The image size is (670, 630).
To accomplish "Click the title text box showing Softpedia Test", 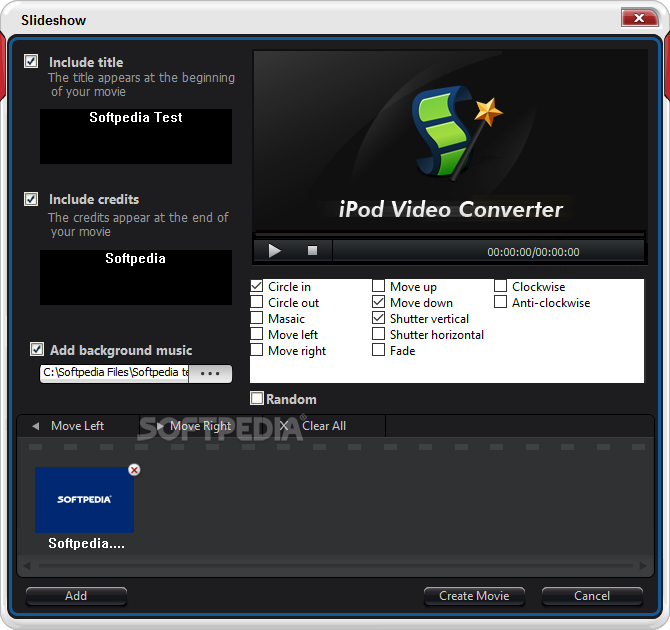I will point(136,136).
